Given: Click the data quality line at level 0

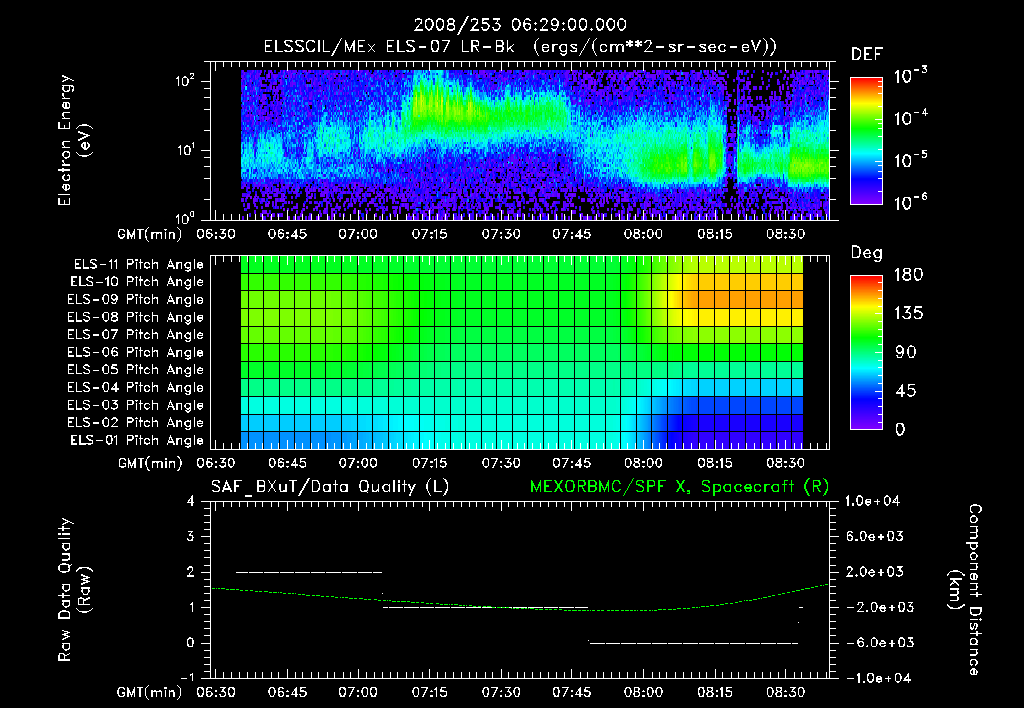Looking at the screenshot, I should click(x=694, y=643).
